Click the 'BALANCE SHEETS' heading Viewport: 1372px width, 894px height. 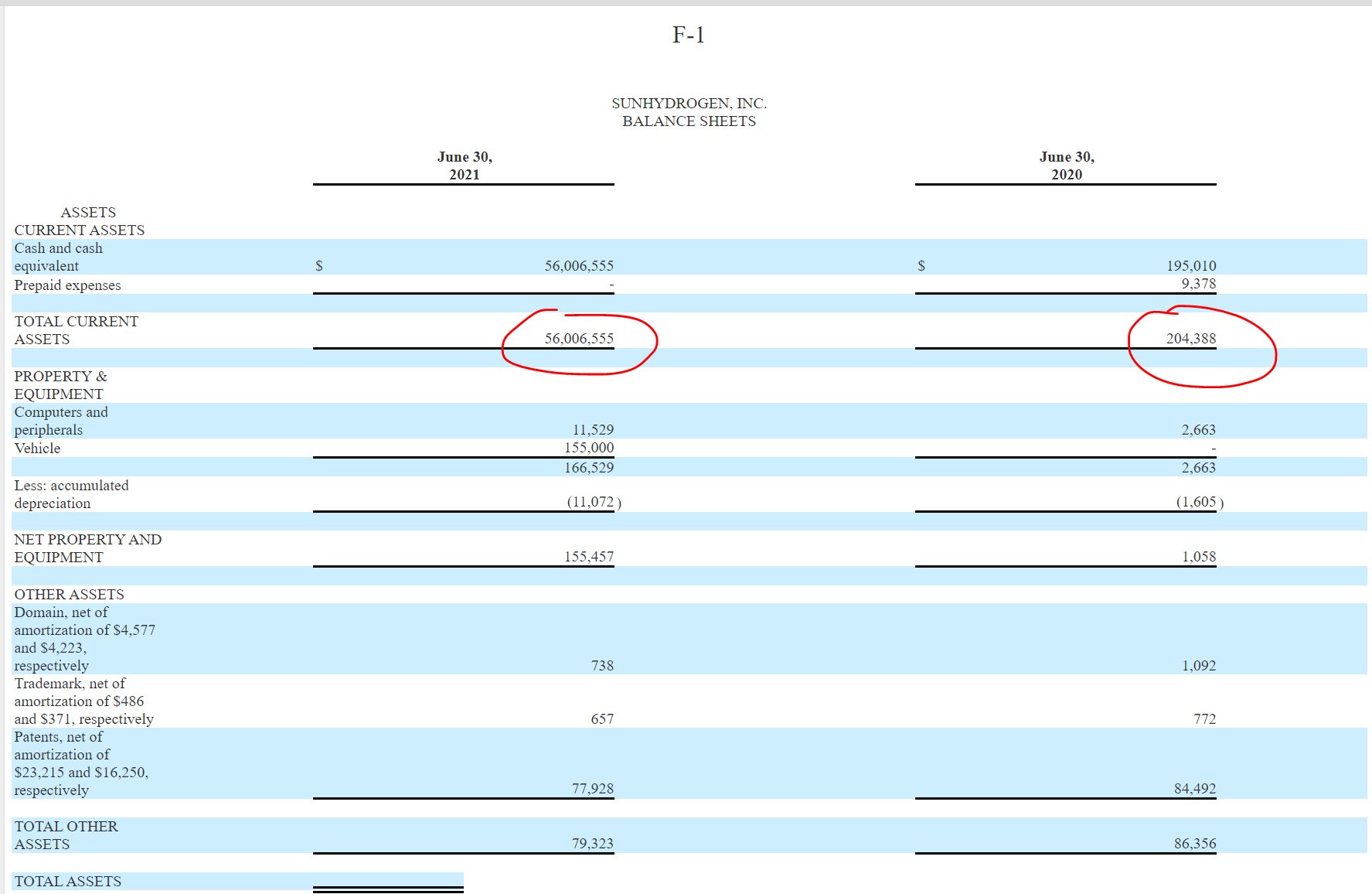click(689, 121)
